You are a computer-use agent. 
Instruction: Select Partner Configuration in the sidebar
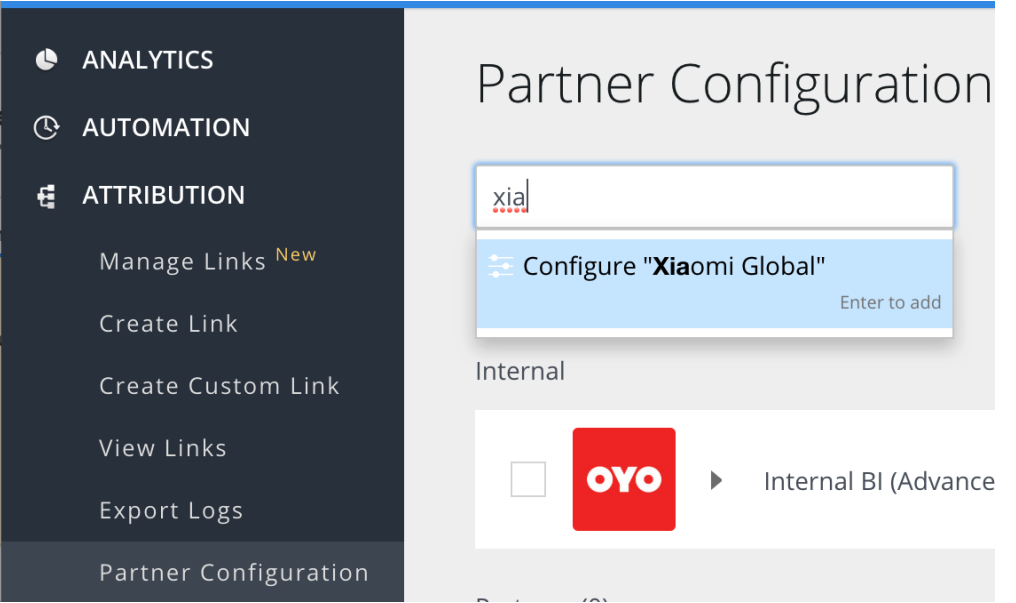click(234, 573)
